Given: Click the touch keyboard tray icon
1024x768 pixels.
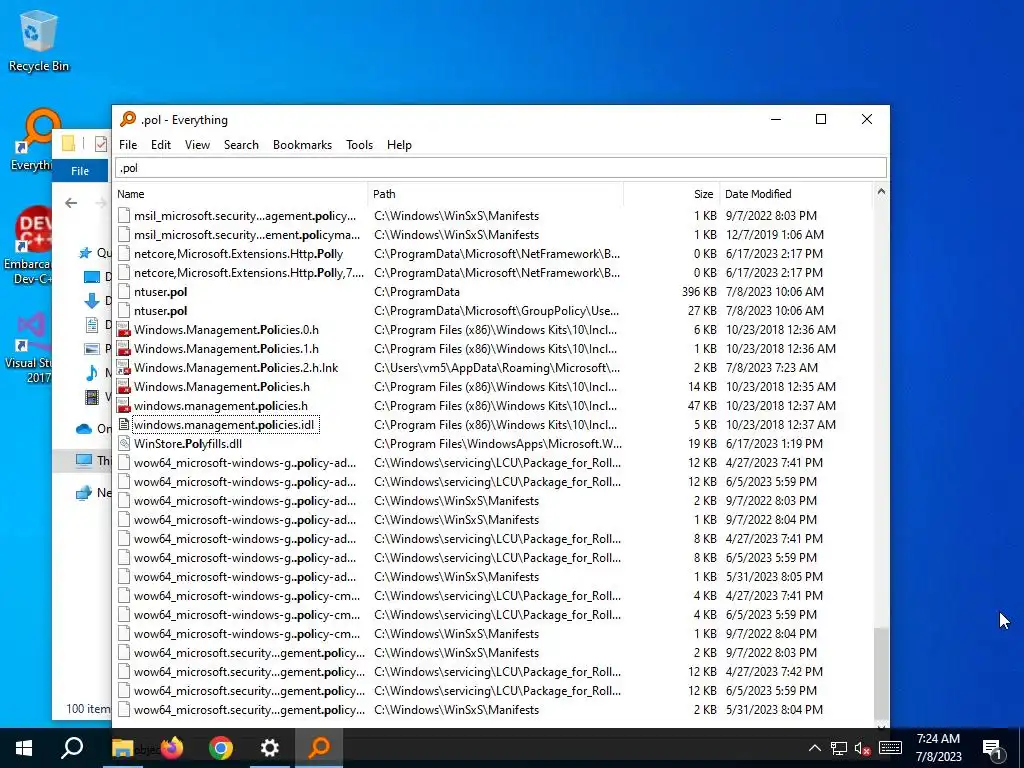Looking at the screenshot, I should (x=890, y=748).
